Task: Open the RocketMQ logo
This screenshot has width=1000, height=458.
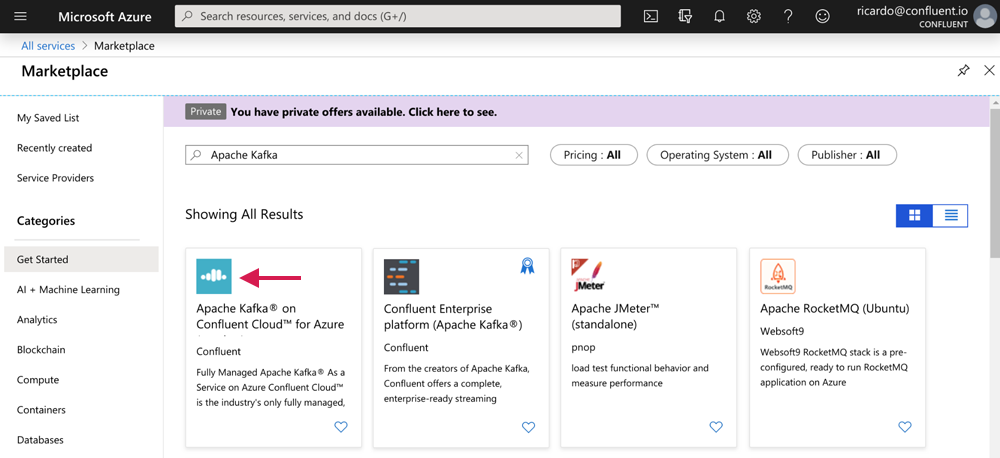Action: pyautogui.click(x=777, y=276)
